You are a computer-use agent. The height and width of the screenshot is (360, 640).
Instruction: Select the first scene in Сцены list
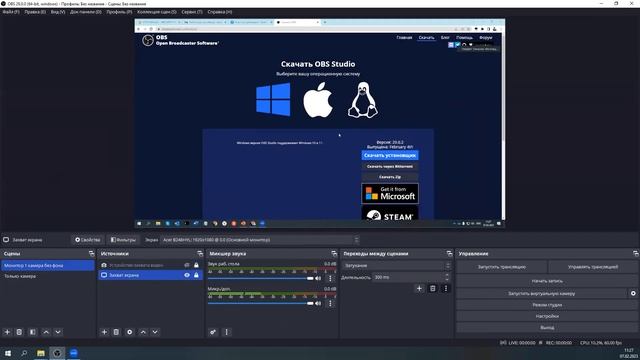(x=47, y=265)
